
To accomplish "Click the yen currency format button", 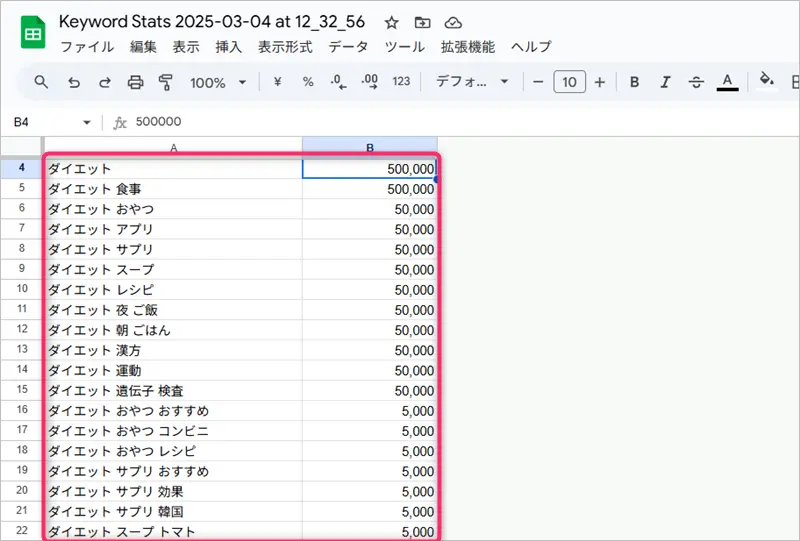I will tap(277, 82).
